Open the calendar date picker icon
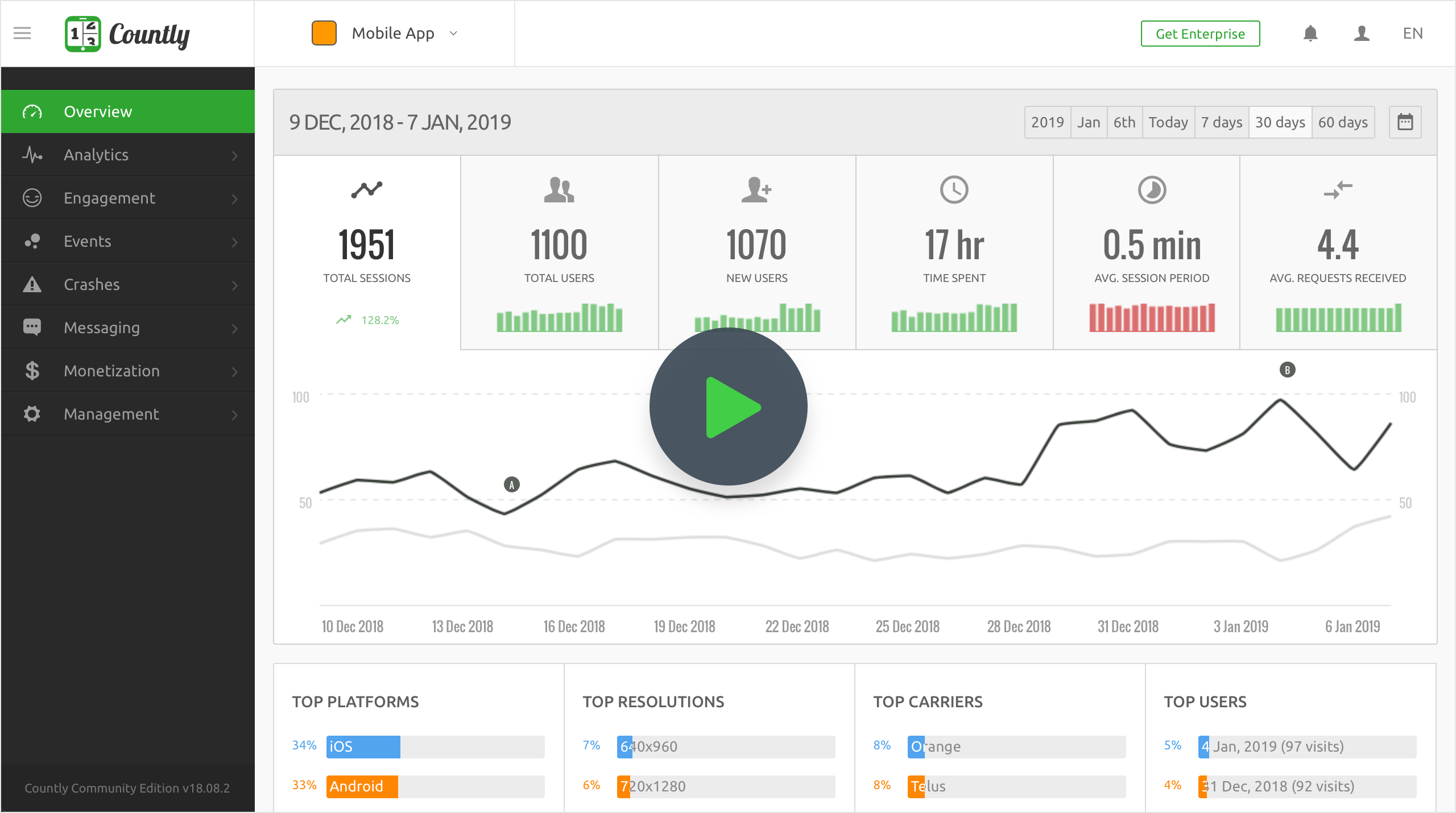Image resolution: width=1456 pixels, height=813 pixels. point(1405,122)
